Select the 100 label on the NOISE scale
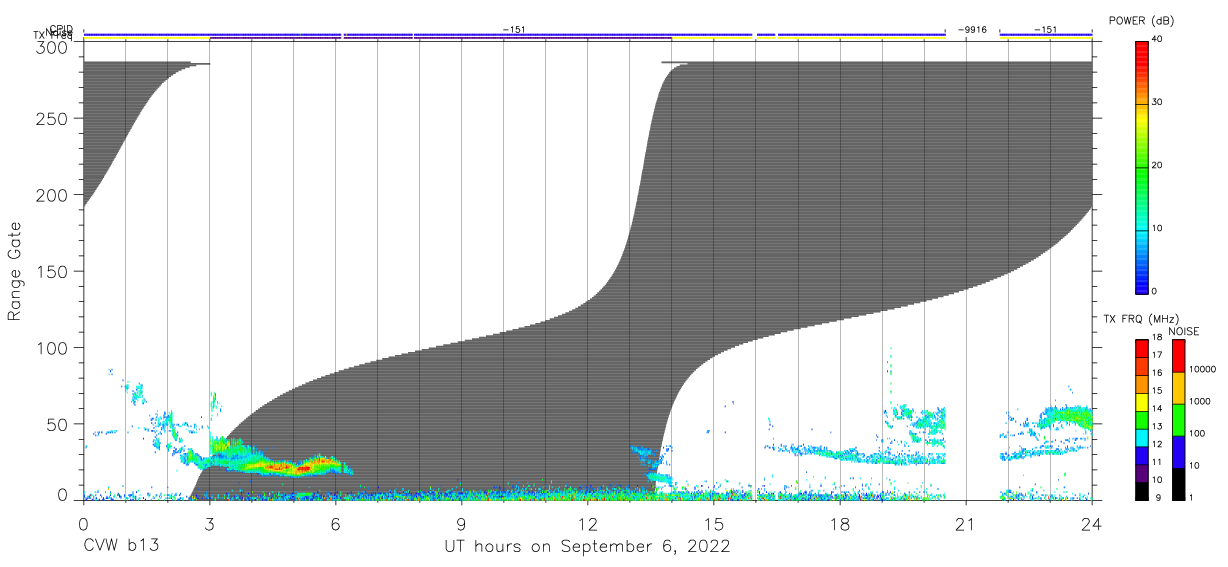1228x567 pixels. tap(1199, 433)
